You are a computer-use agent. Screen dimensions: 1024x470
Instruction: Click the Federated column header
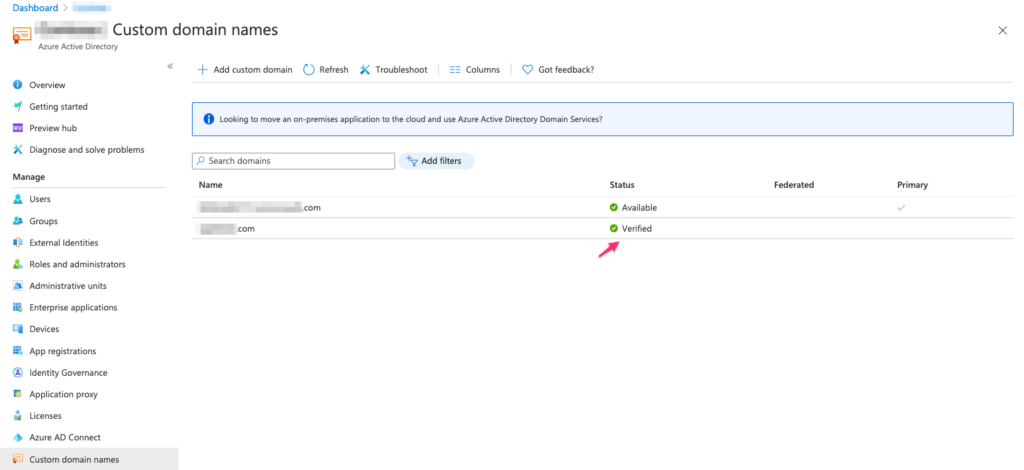793,185
